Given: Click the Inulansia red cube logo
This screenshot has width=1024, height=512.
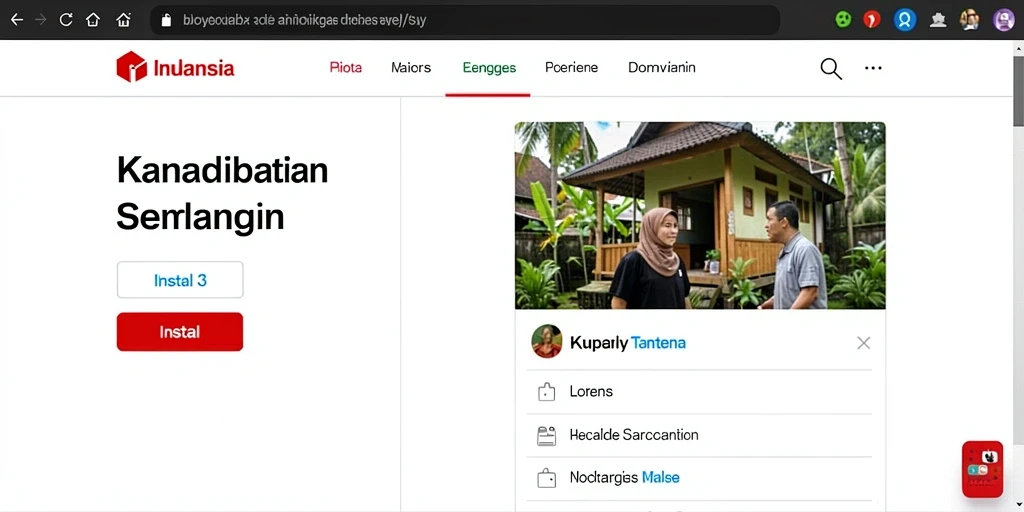Looking at the screenshot, I should tap(132, 67).
